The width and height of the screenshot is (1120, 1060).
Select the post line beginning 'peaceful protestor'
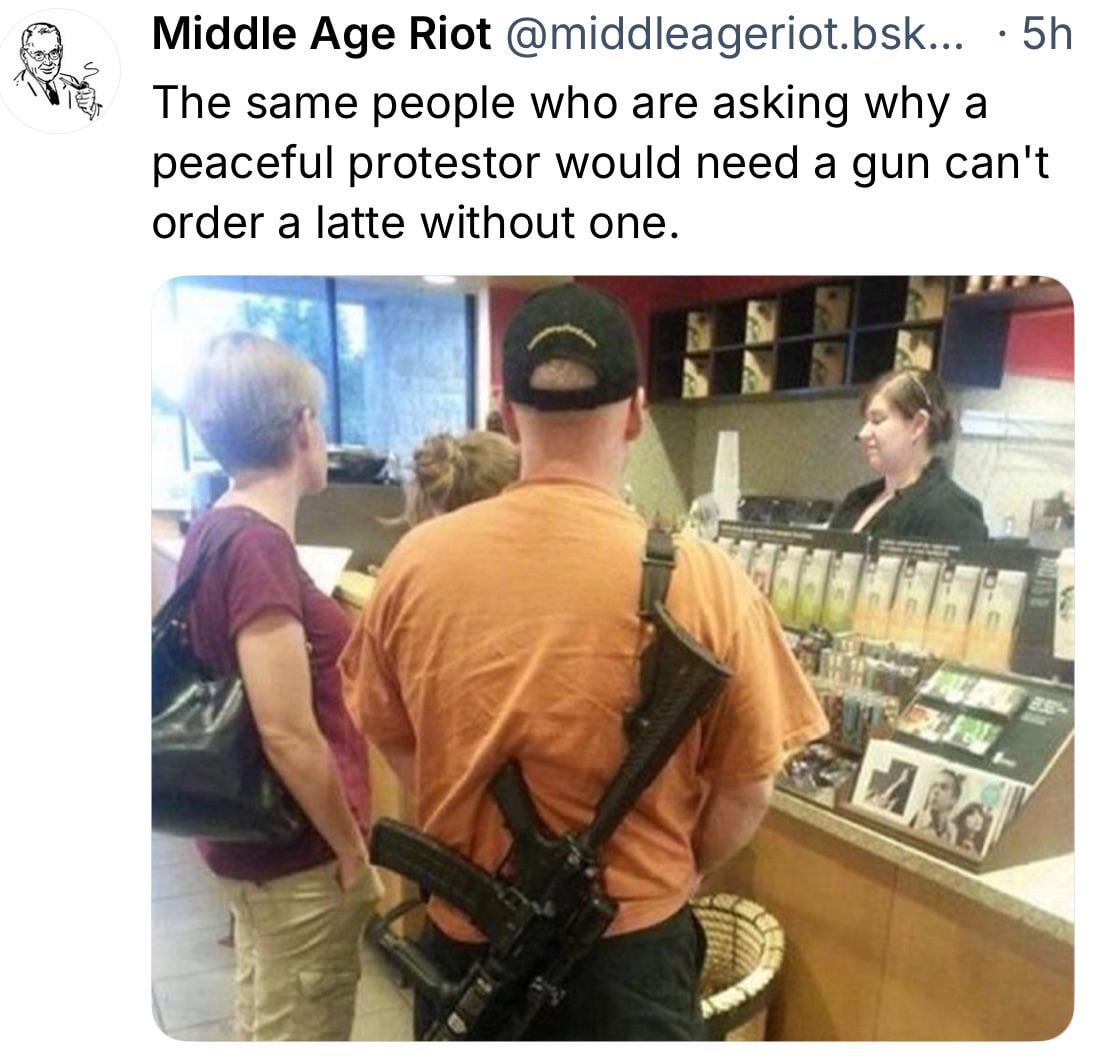(600, 163)
